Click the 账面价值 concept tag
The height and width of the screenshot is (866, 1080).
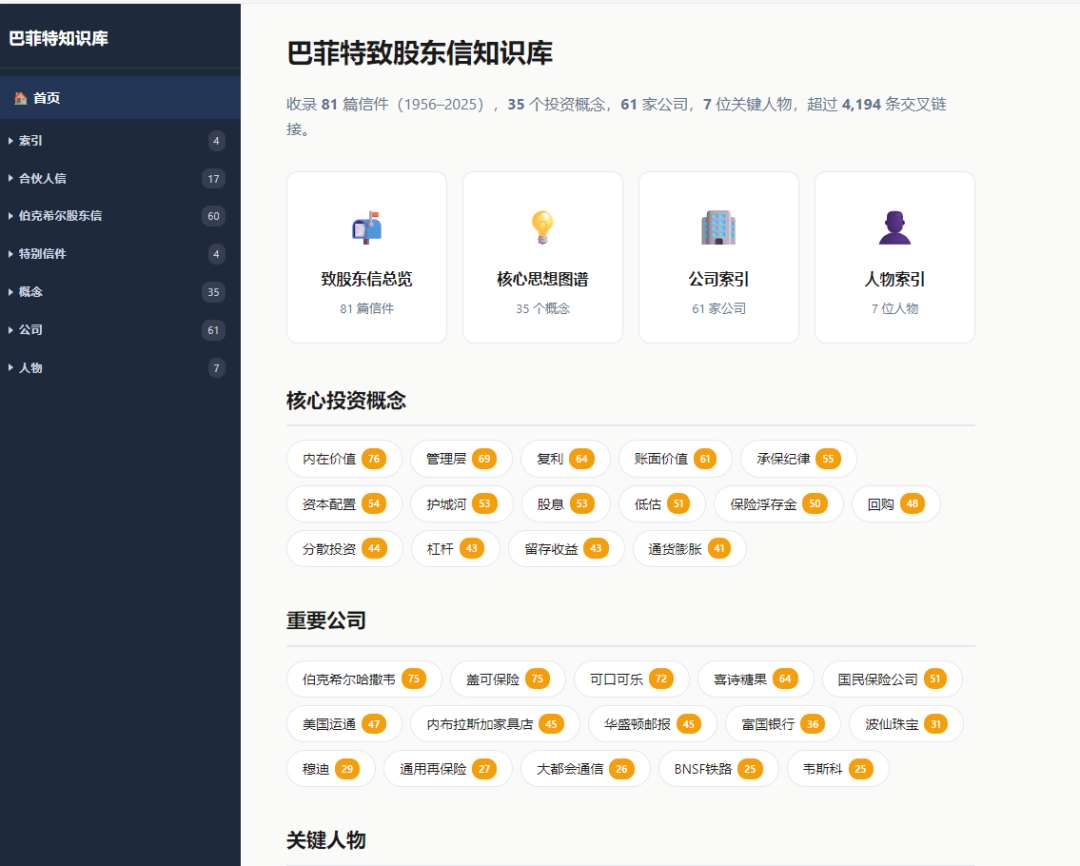675,459
